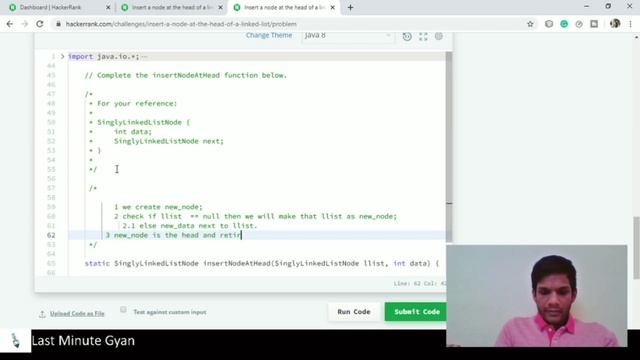Click the webcam video overlay
640x360 pixels.
pyautogui.click(x=537, y=296)
